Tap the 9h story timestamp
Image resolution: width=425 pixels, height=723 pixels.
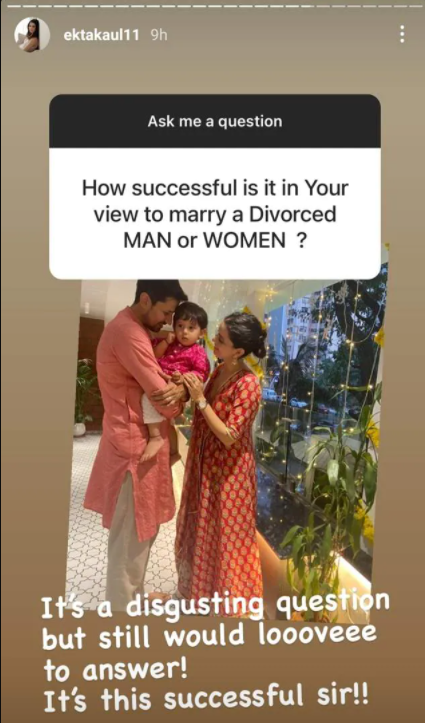coord(159,36)
